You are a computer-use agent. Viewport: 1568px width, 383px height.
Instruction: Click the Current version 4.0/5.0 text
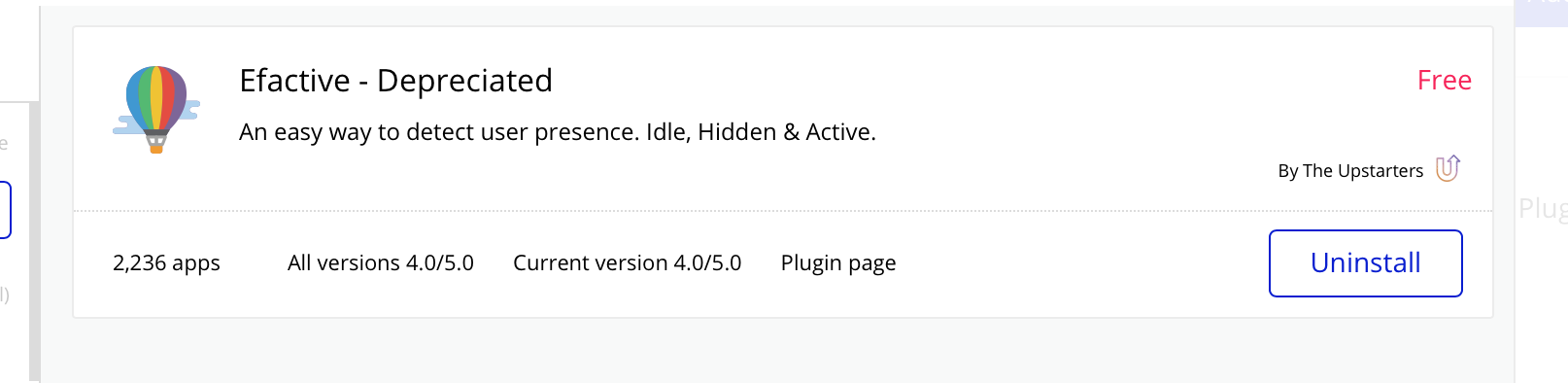pyautogui.click(x=627, y=263)
